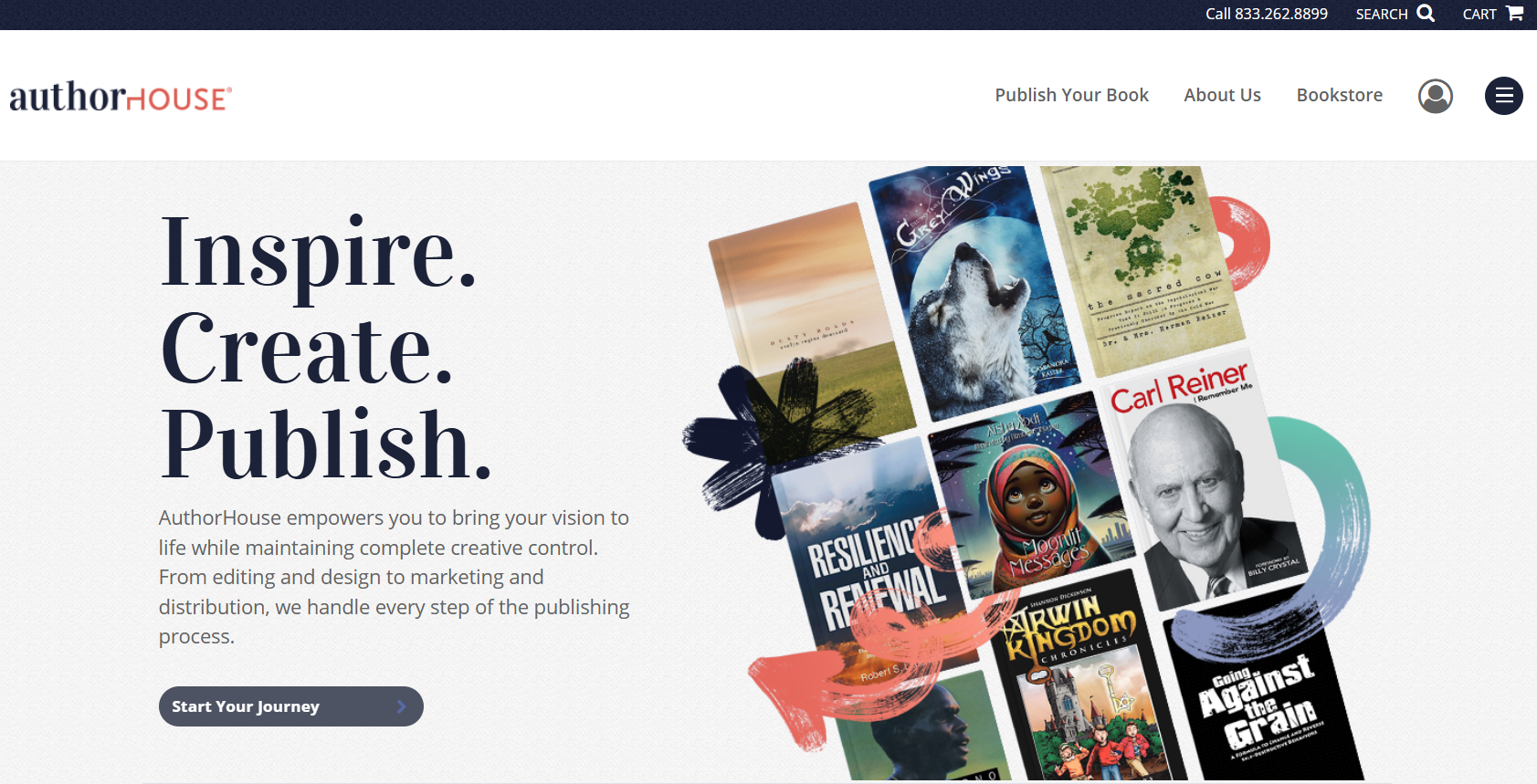This screenshot has width=1537, height=784.
Task: Click the search magnifier icon
Action: pyautogui.click(x=1426, y=14)
